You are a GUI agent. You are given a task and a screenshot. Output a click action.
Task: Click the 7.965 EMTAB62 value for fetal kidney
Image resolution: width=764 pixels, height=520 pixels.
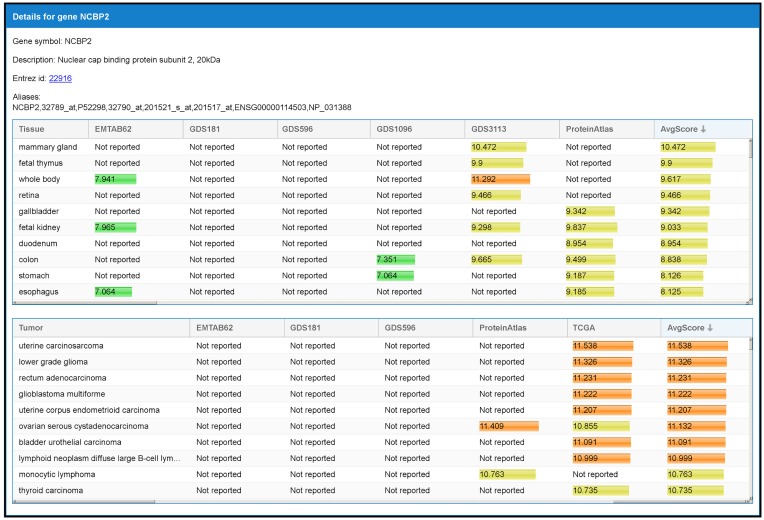point(115,228)
